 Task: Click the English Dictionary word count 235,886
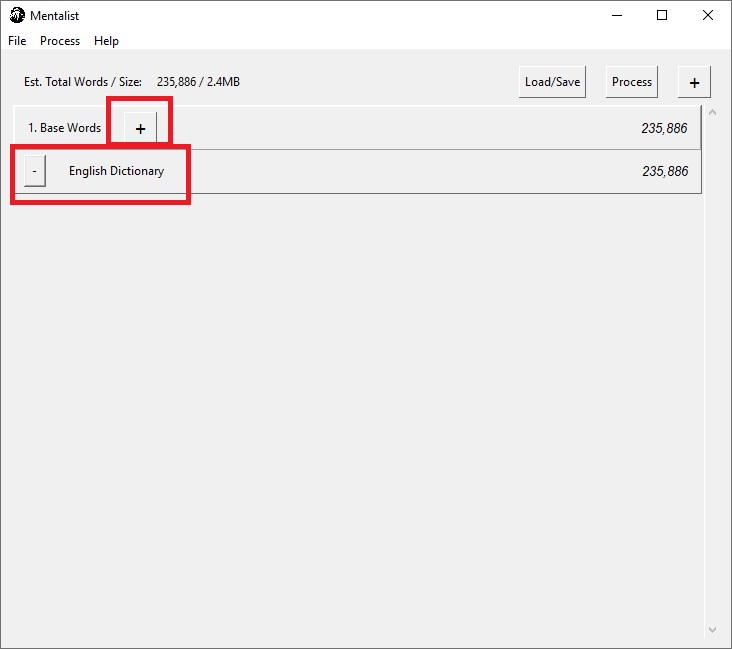[665, 171]
